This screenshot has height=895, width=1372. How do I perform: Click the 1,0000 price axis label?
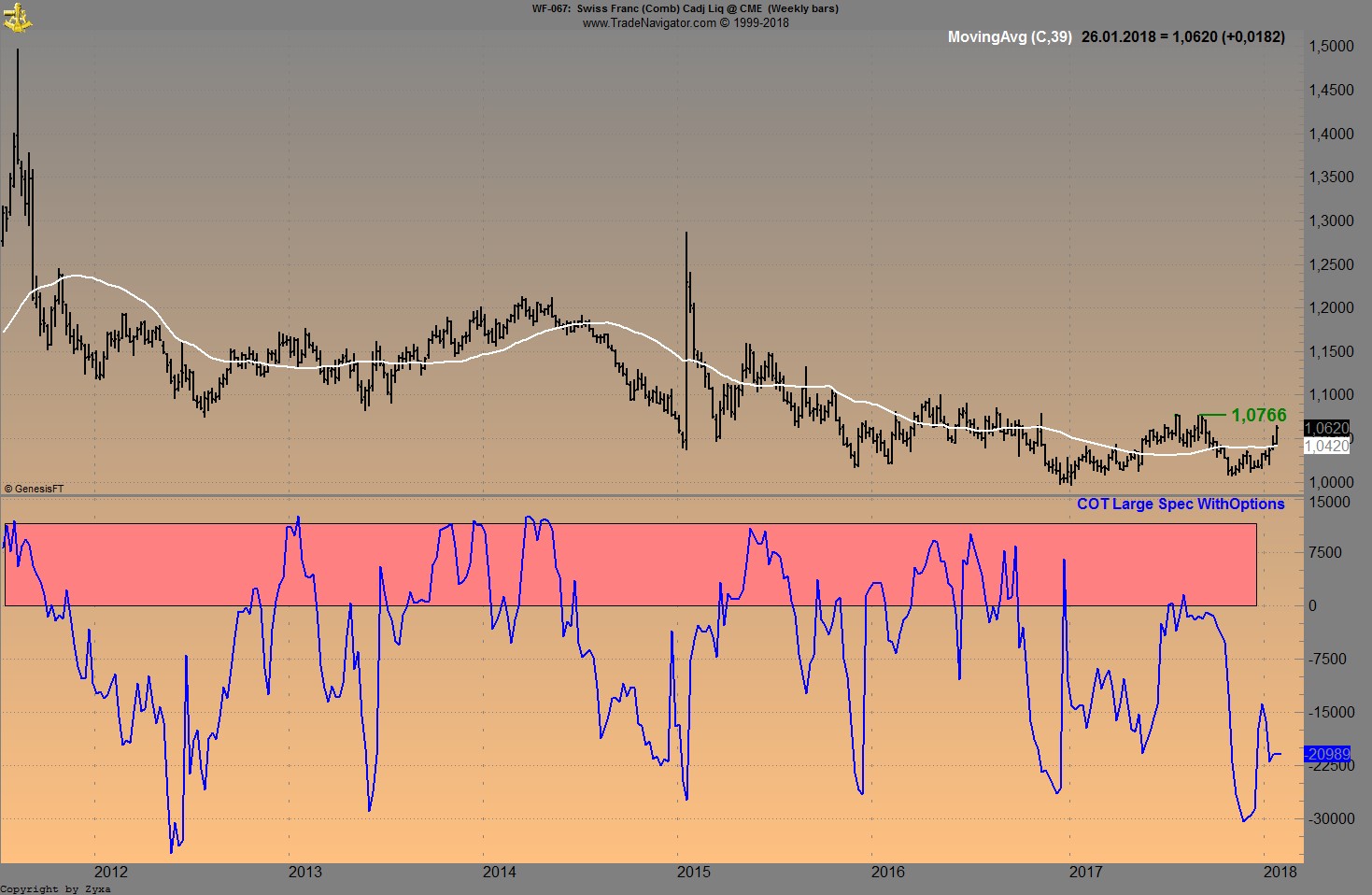tap(1331, 483)
